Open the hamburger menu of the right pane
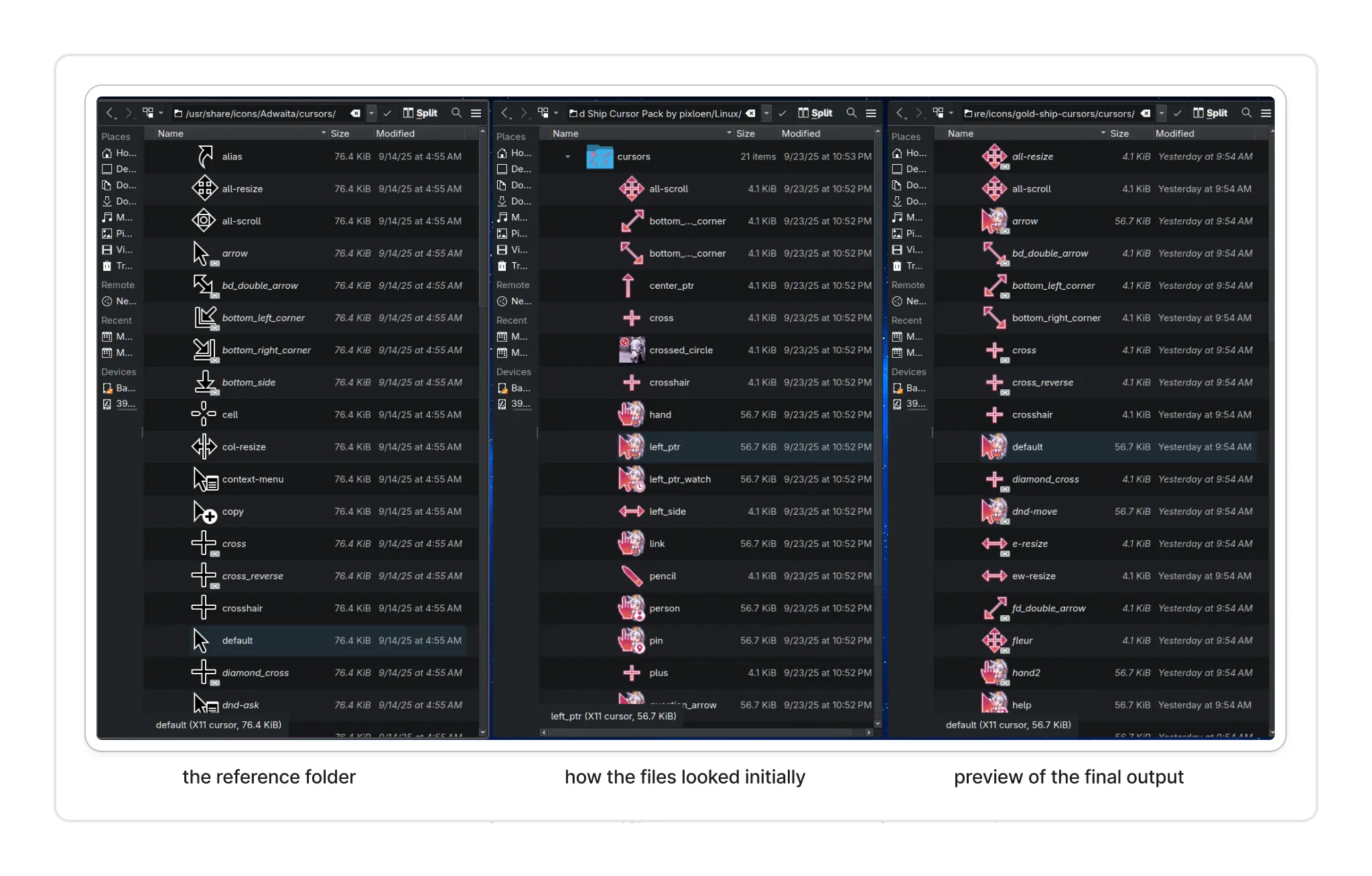Viewport: 1372px width, 876px height. [1266, 113]
